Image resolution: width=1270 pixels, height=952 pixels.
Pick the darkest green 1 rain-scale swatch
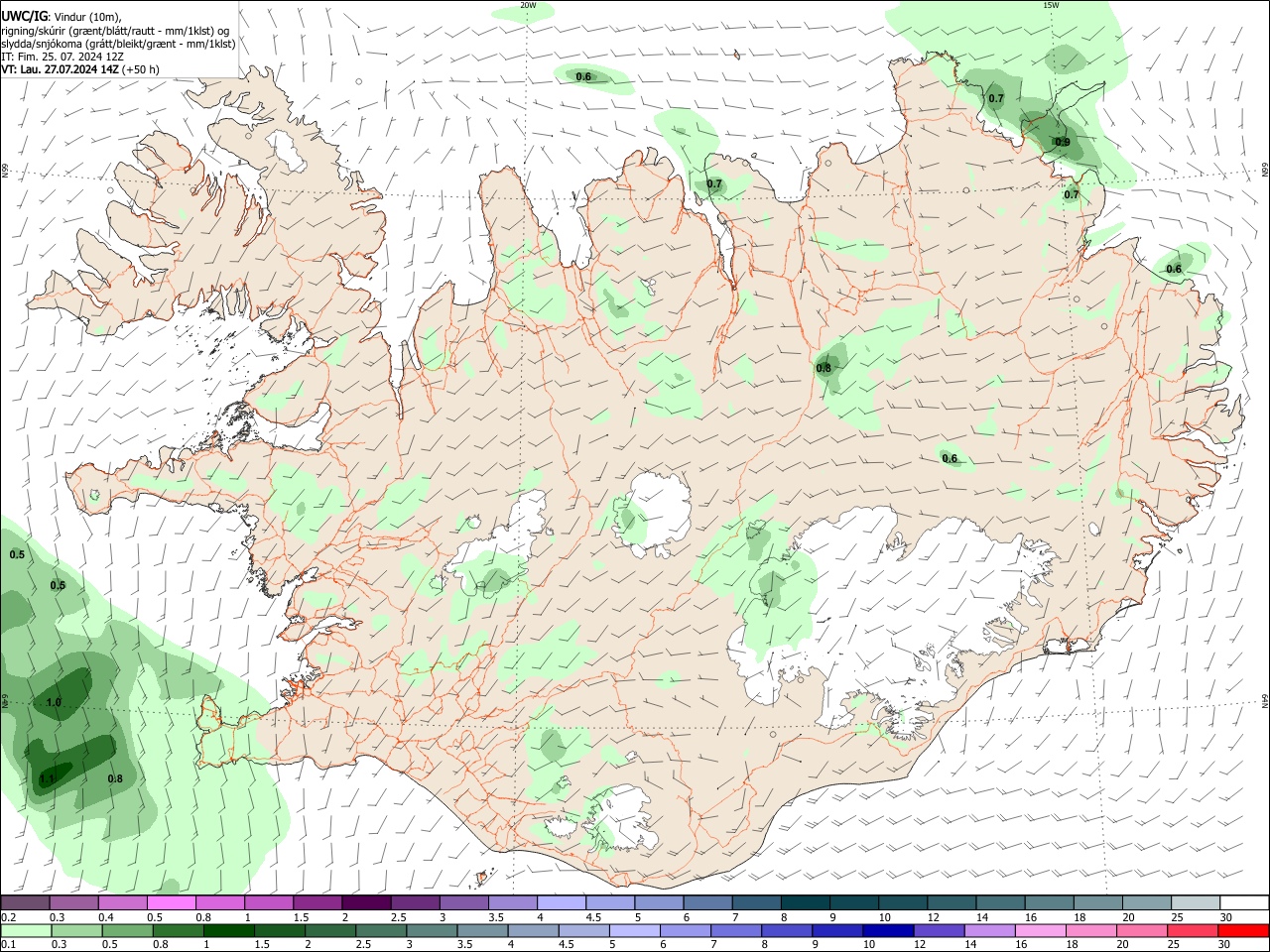229,931
